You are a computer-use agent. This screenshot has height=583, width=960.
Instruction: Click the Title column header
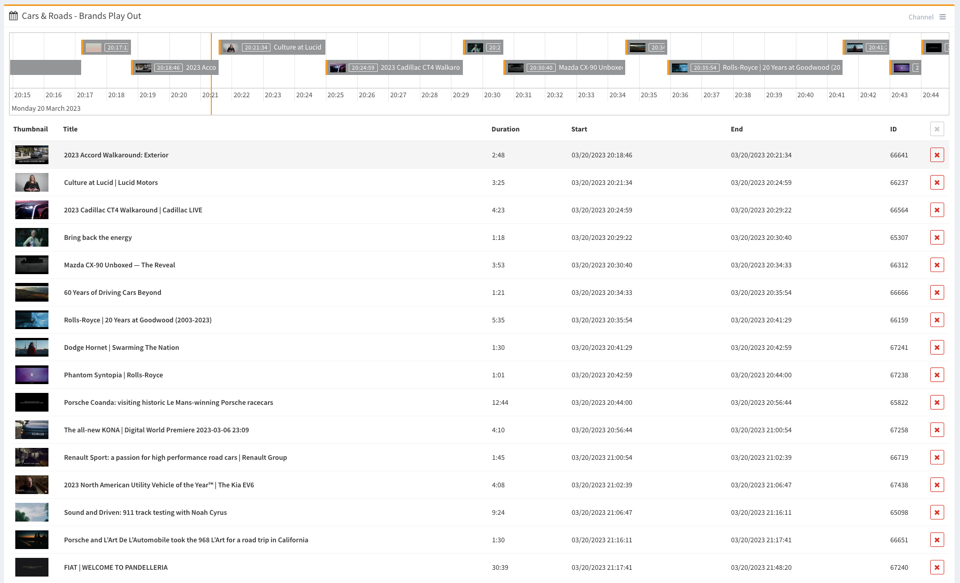click(x=70, y=129)
